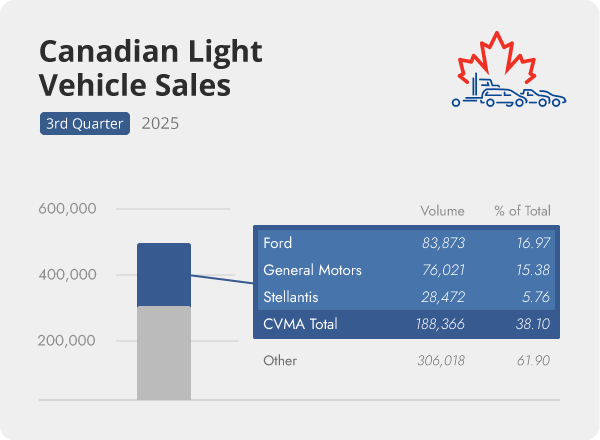600x440 pixels.
Task: Click the Volume column header
Action: click(442, 211)
